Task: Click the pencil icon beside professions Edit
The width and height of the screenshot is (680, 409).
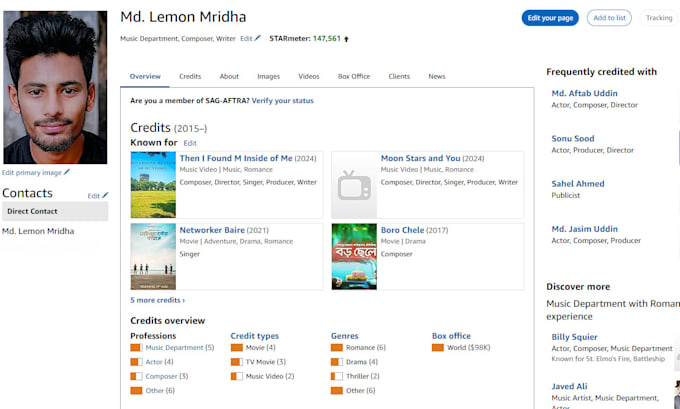Action: pyautogui.click(x=258, y=38)
